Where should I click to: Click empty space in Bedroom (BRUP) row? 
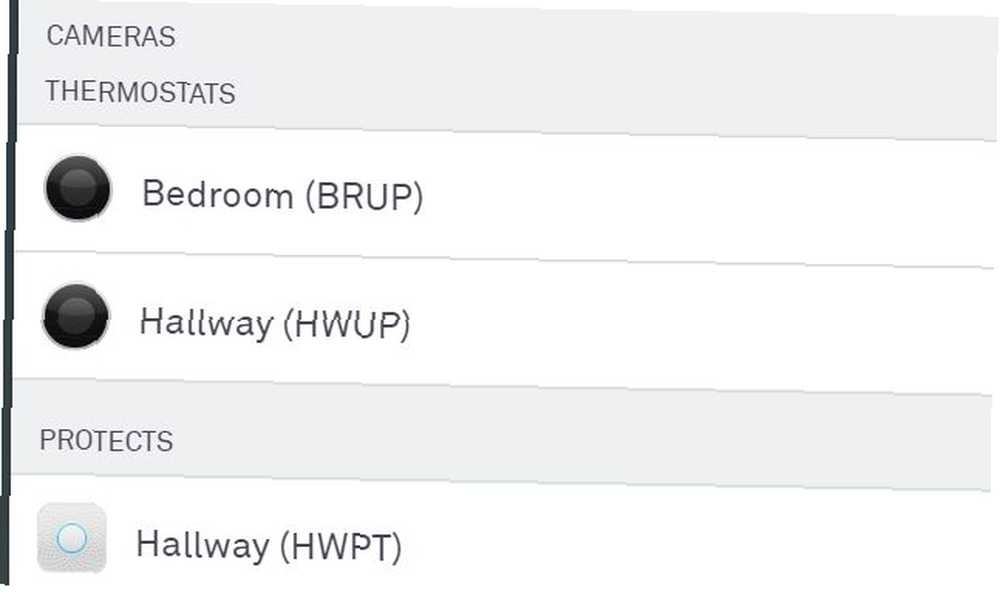(x=702, y=199)
